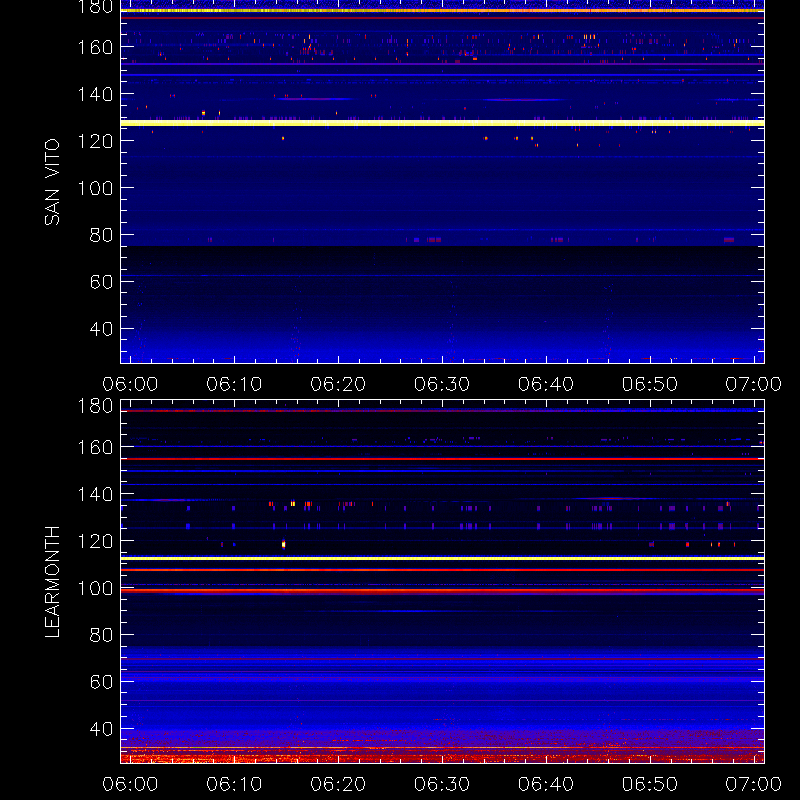Pick 06:30 time label under Learmonth plot
The height and width of the screenshot is (800, 800).
click(442, 784)
